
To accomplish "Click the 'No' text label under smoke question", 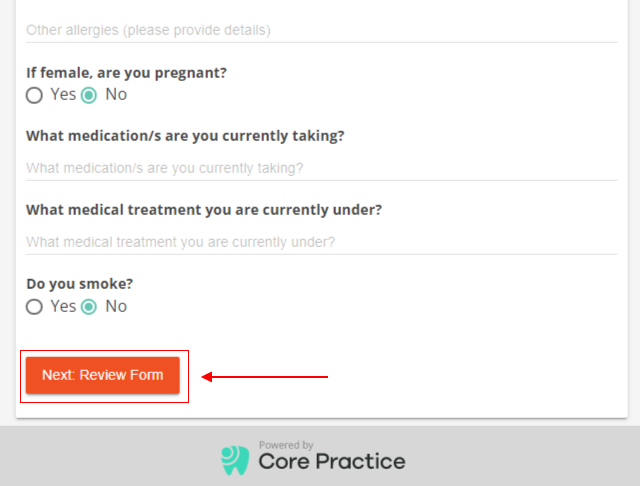I will (116, 306).
